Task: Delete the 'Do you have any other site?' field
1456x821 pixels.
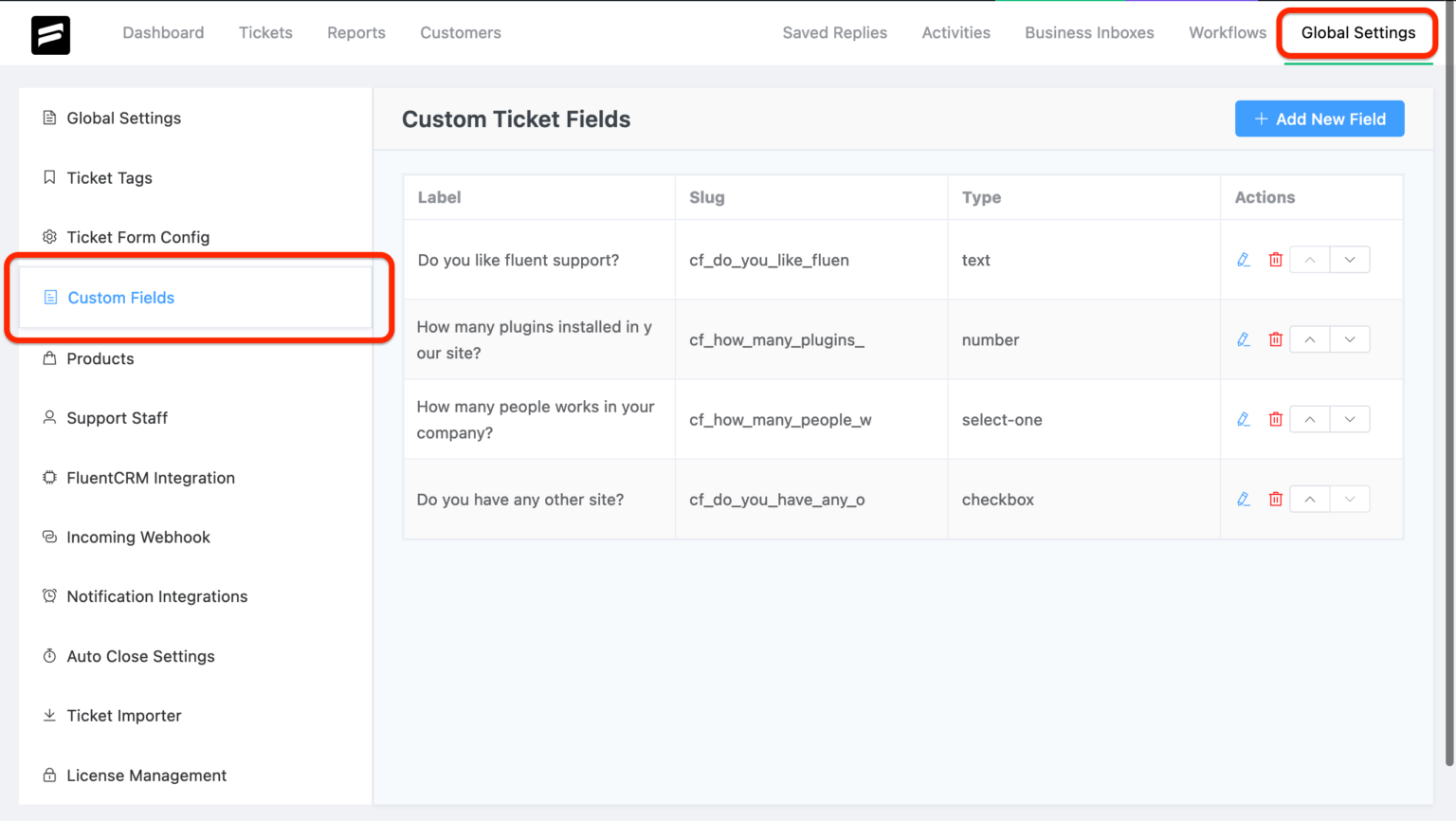Action: (x=1275, y=498)
